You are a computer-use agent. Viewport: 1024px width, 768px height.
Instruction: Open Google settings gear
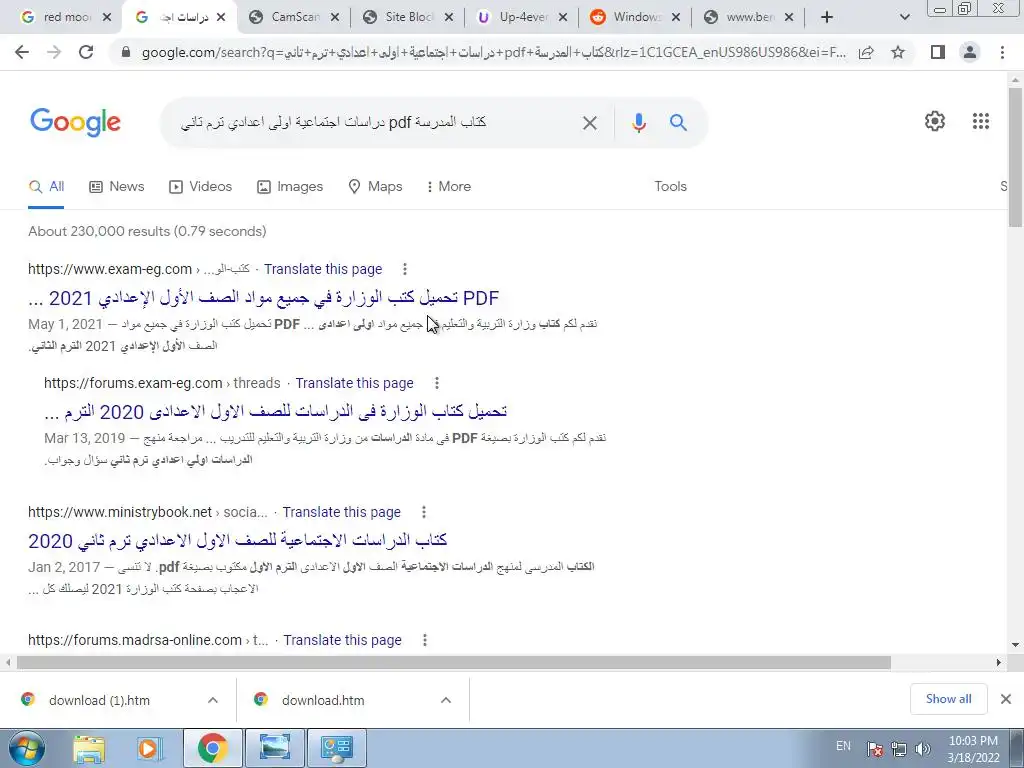pyautogui.click(x=935, y=121)
